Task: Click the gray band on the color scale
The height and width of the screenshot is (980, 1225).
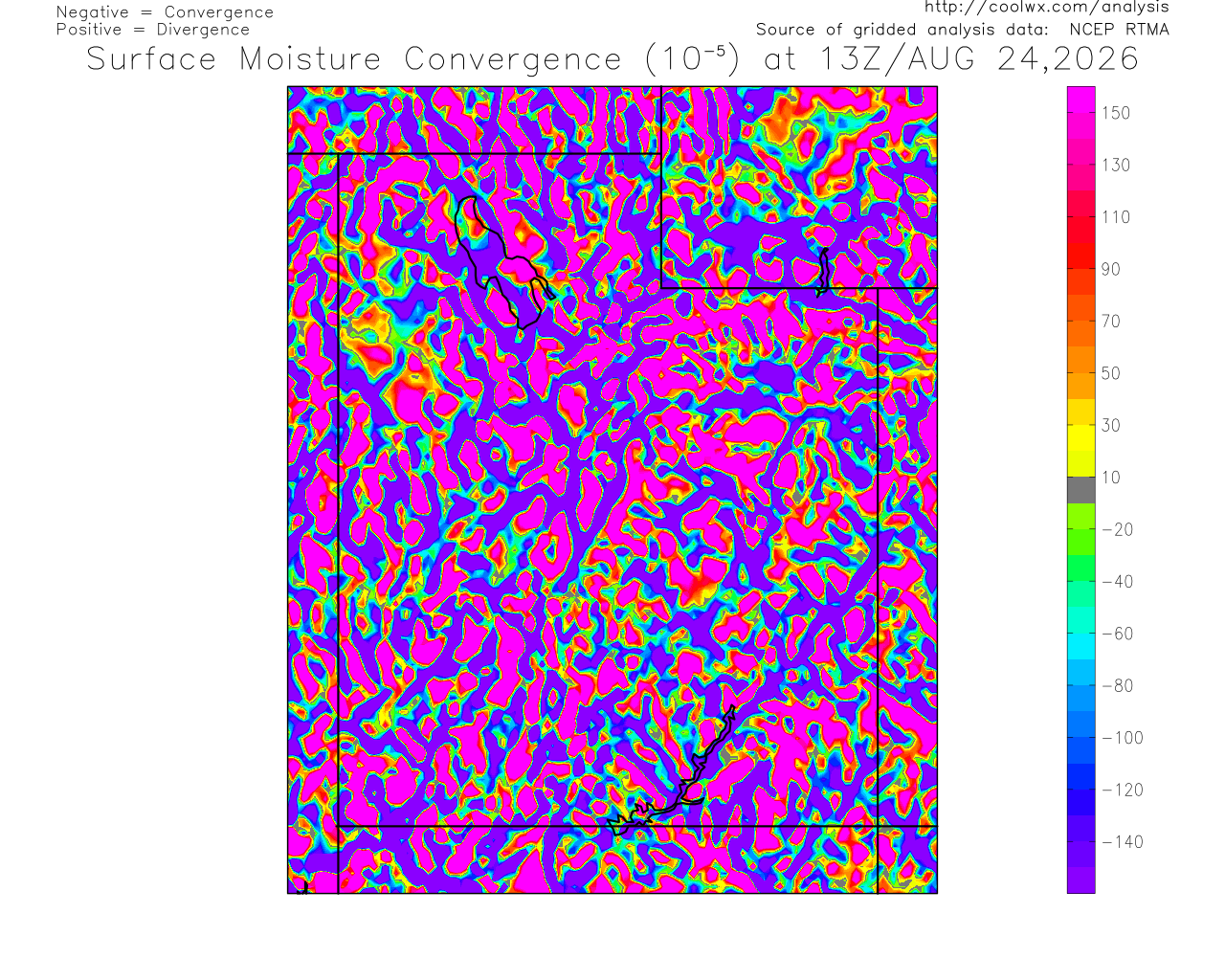Action: pyautogui.click(x=1081, y=490)
